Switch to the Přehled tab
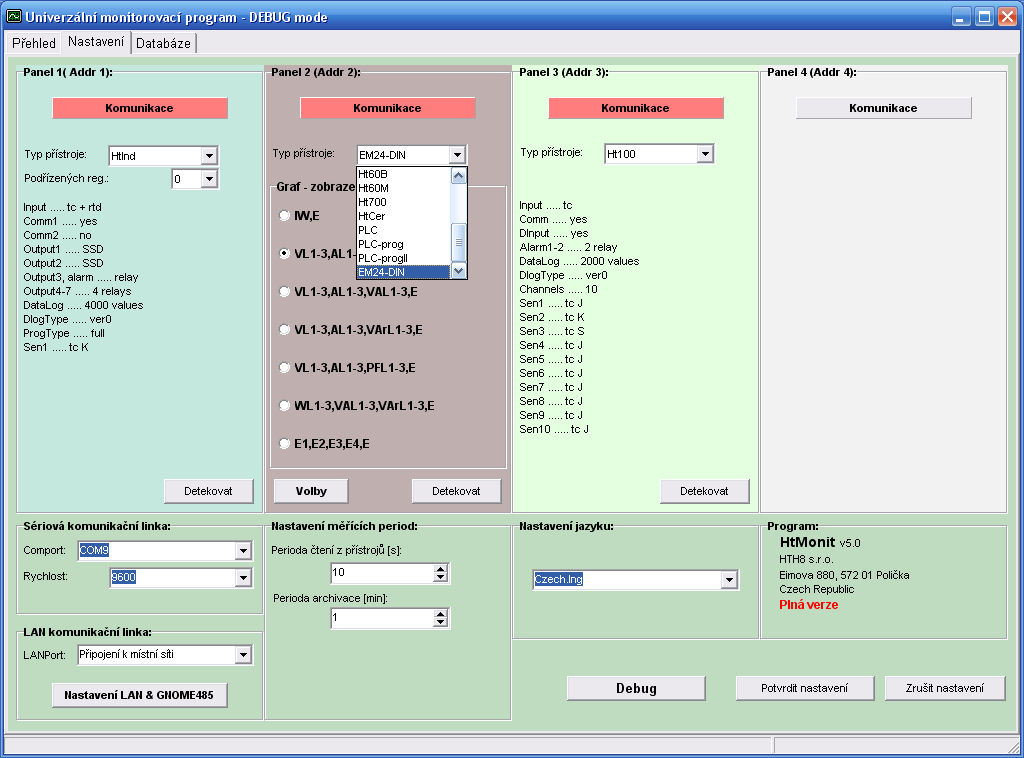The height and width of the screenshot is (758, 1024). point(34,43)
